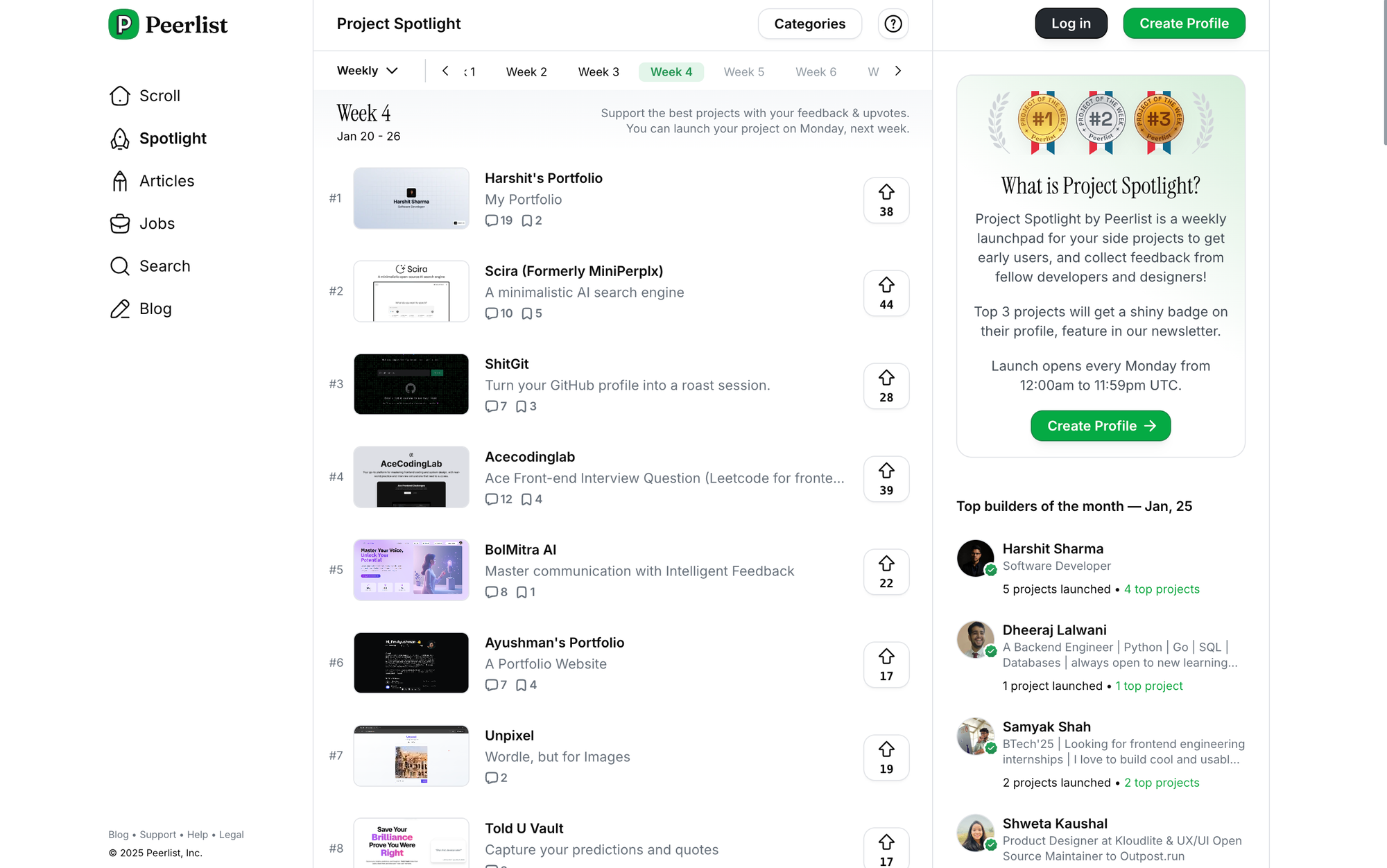
Task: Switch to the Week 3 tab
Action: coord(598,72)
